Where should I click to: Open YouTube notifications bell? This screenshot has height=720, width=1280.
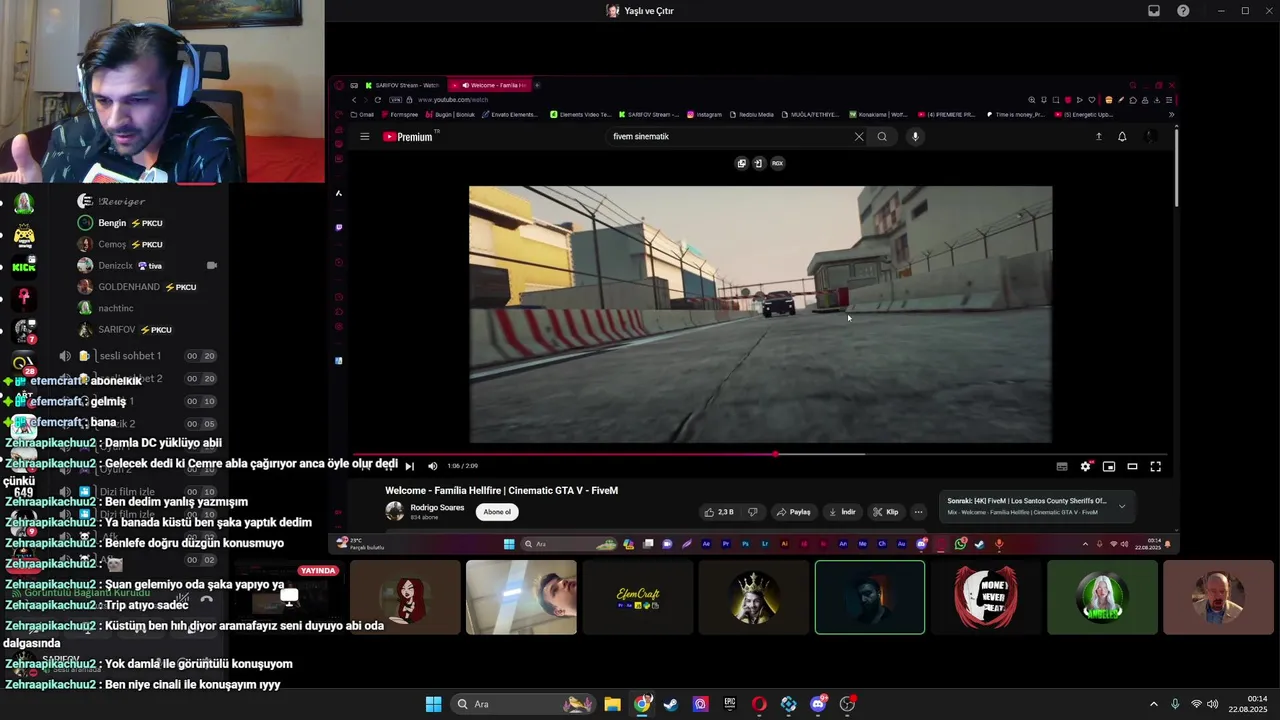click(1122, 137)
